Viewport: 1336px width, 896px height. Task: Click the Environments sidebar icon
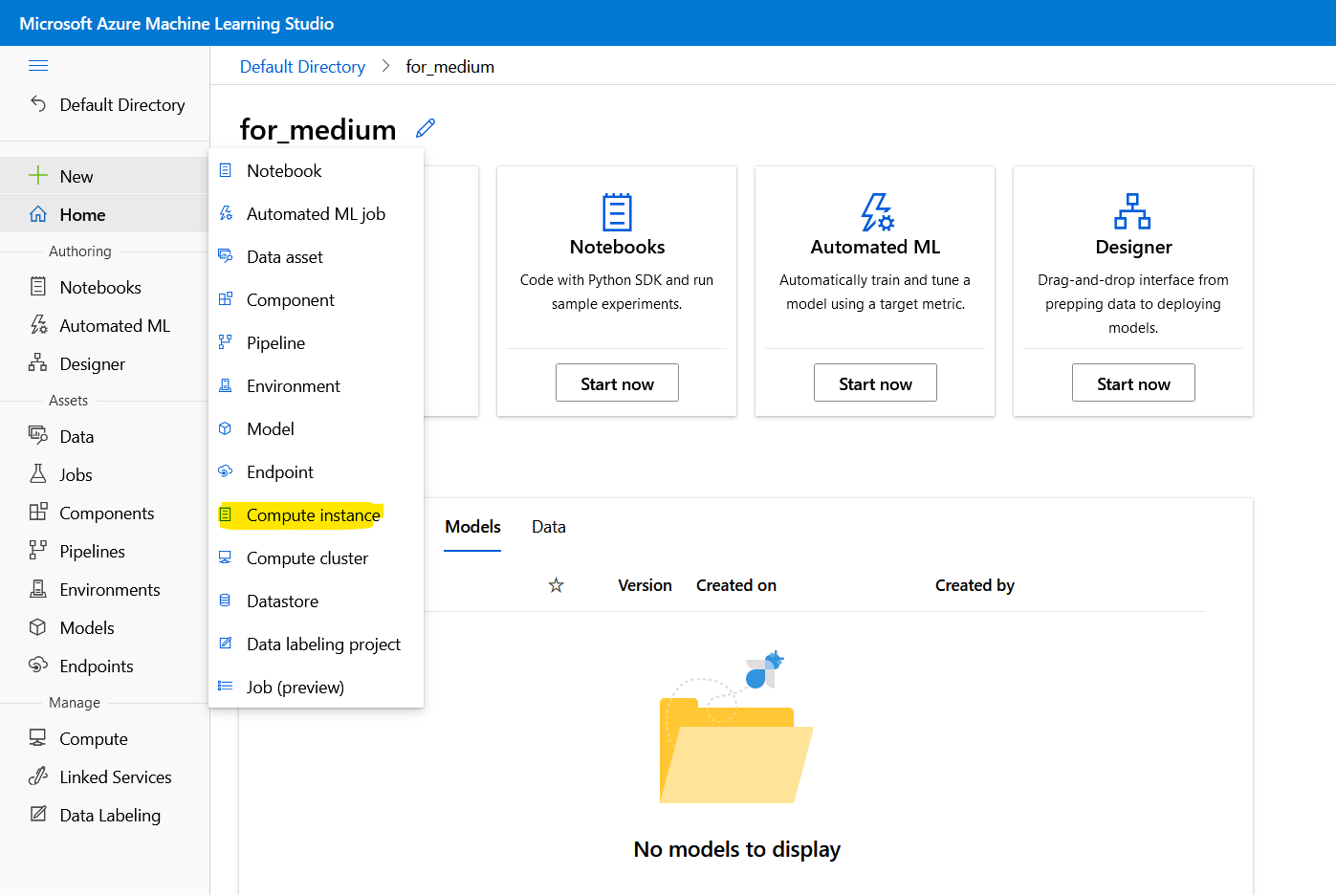[x=38, y=588]
